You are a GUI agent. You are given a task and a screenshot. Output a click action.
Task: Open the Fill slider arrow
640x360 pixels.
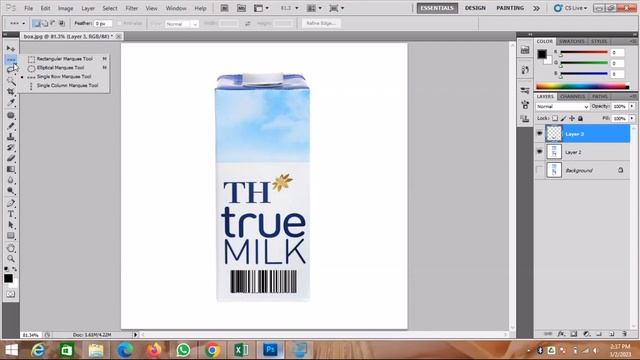632,118
